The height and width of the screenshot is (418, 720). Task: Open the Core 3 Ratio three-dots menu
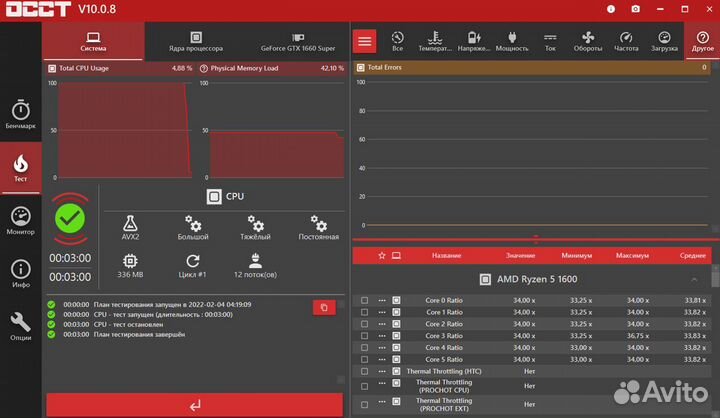[382, 336]
